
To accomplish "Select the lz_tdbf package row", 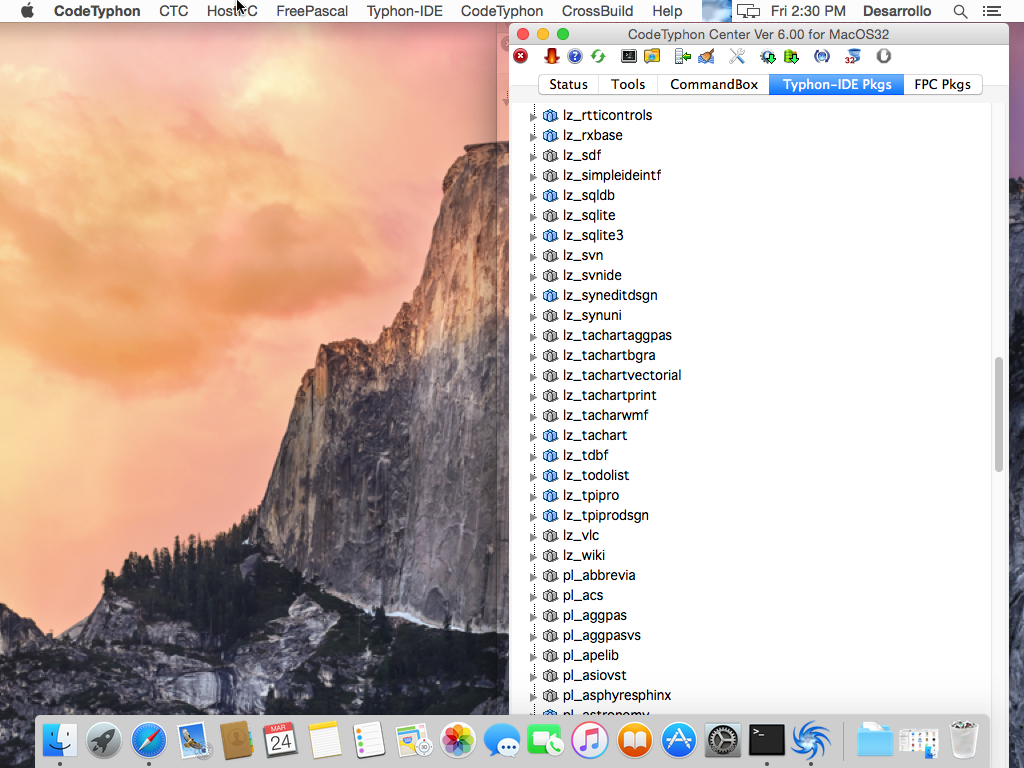I will [585, 455].
